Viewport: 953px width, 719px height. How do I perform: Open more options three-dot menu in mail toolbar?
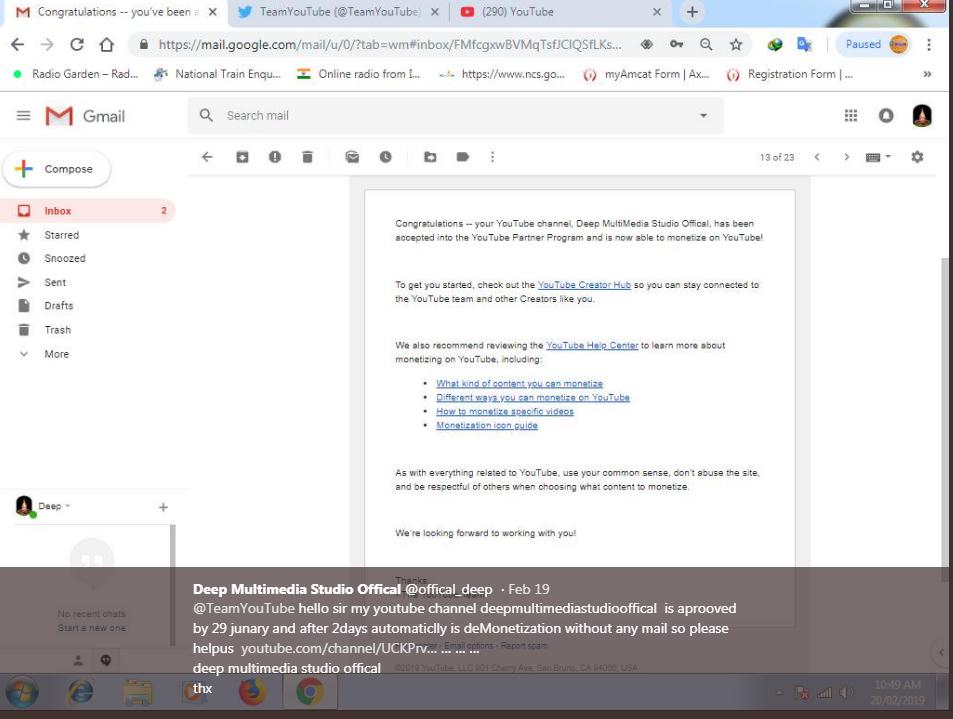click(x=492, y=157)
